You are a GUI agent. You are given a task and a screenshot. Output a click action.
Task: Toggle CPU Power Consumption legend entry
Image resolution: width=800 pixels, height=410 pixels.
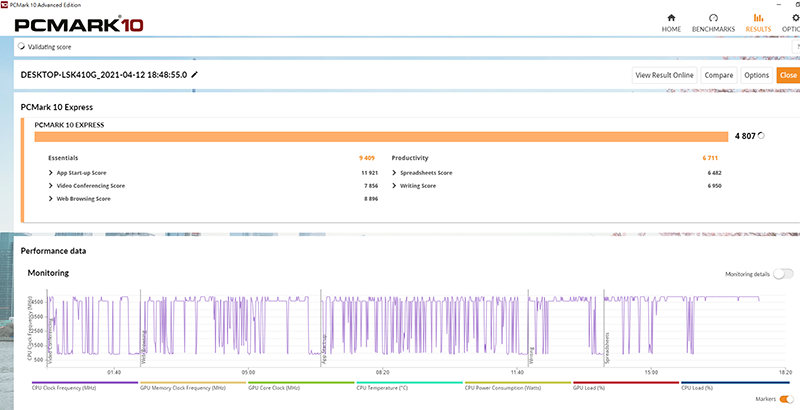pyautogui.click(x=517, y=385)
